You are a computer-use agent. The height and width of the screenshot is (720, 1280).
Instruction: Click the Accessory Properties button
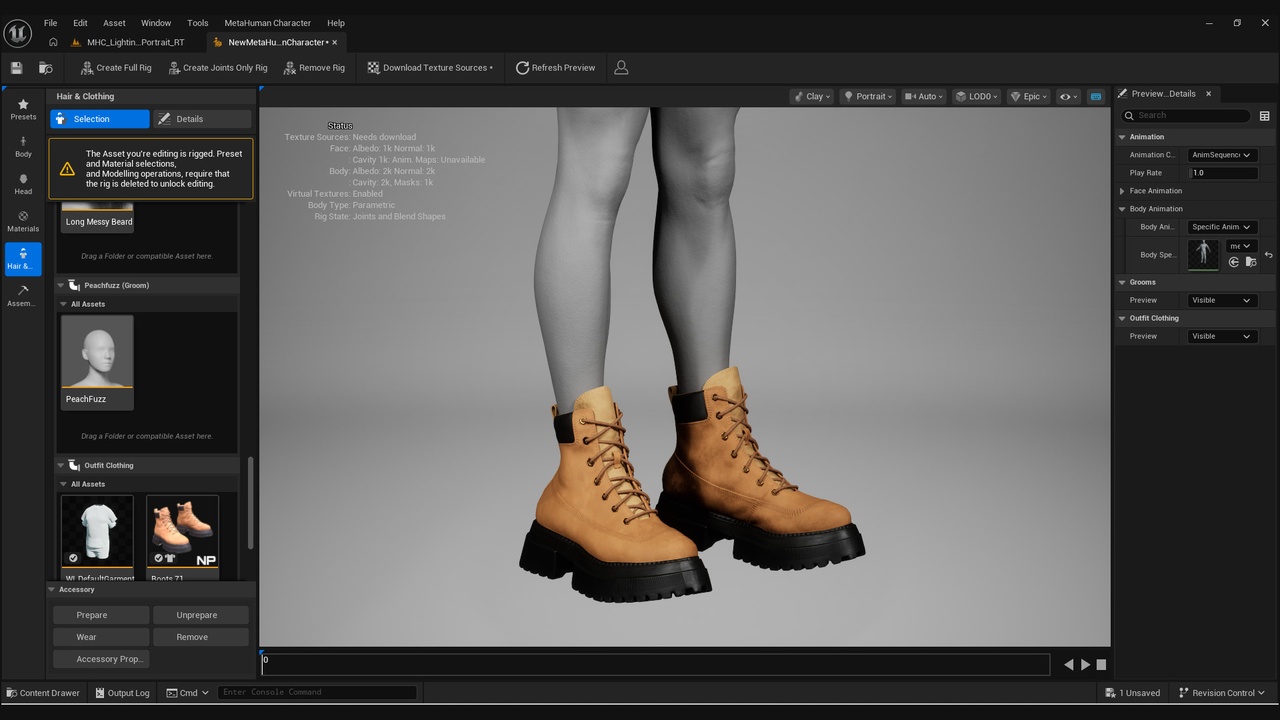(x=100, y=659)
